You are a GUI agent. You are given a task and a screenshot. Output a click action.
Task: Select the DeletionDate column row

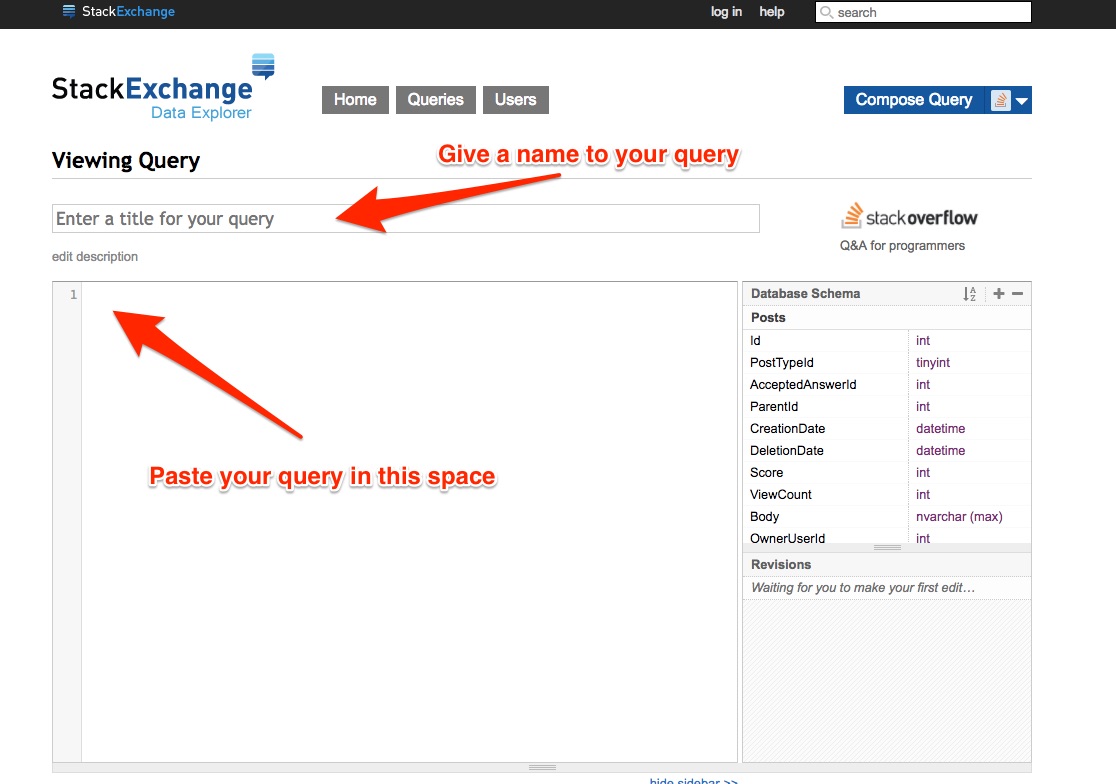(887, 451)
